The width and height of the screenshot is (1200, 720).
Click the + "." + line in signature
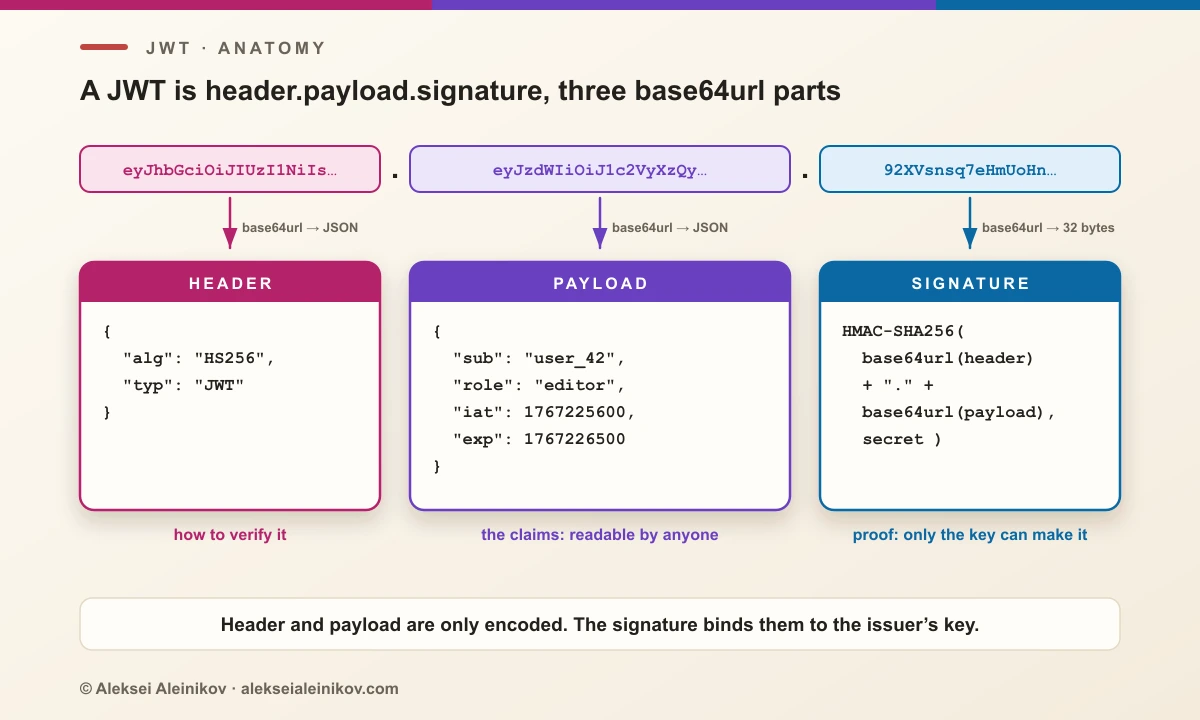click(897, 385)
